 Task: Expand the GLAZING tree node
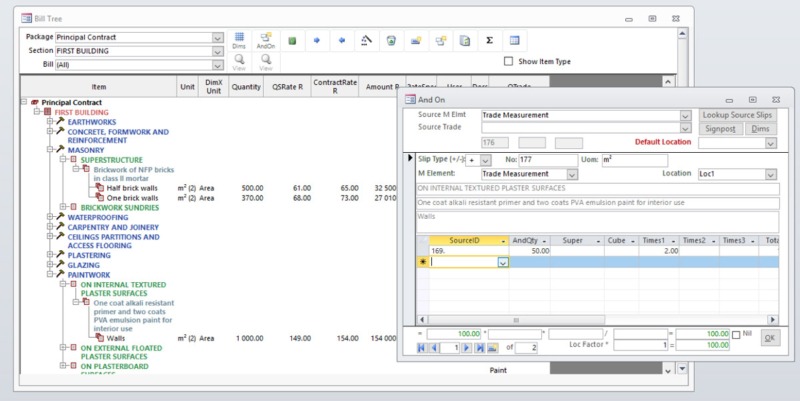50,264
